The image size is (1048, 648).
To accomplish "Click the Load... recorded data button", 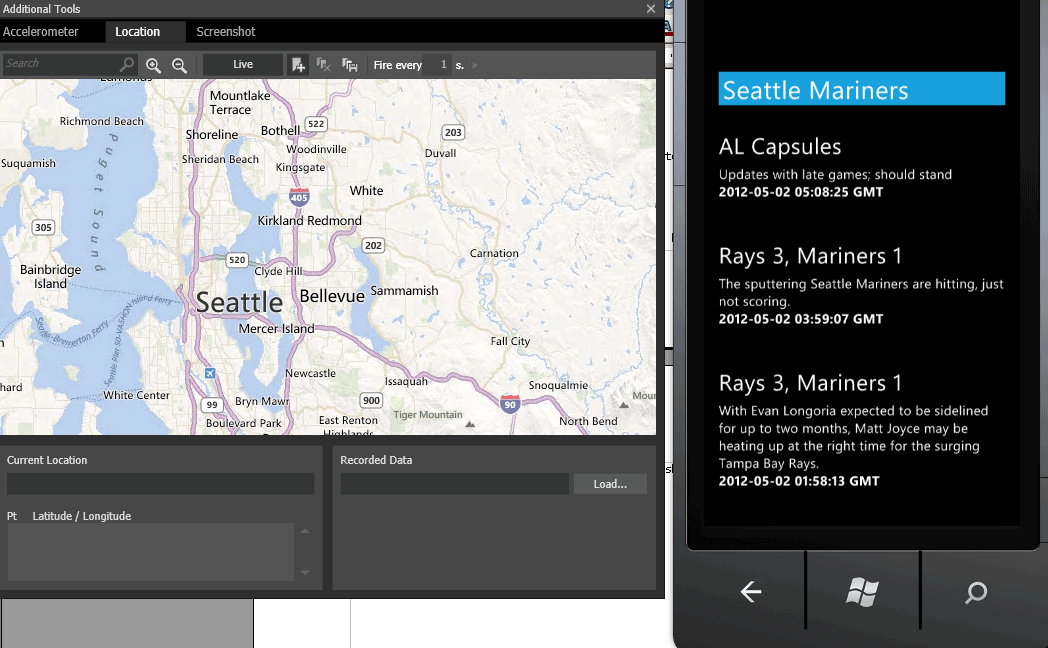I will (610, 484).
